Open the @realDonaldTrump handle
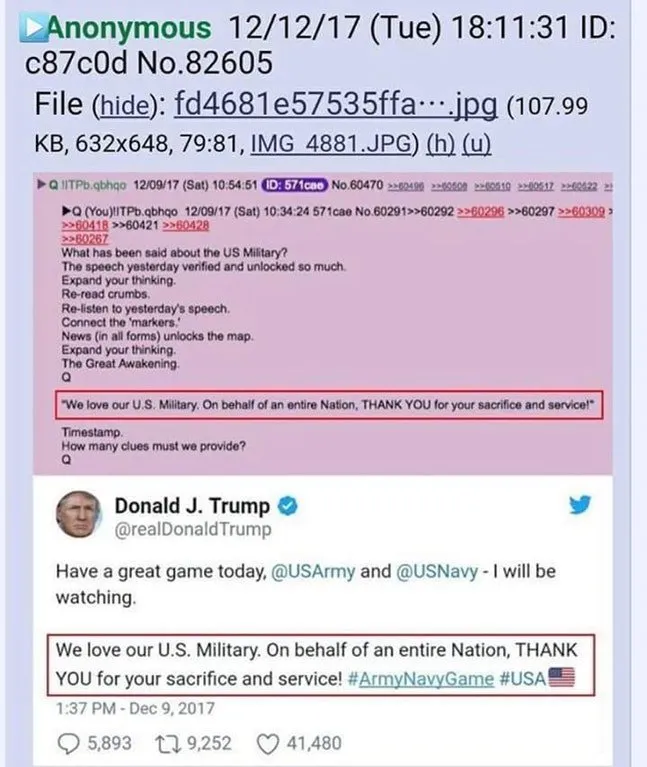Viewport: 647px width, 767px height. point(193,530)
